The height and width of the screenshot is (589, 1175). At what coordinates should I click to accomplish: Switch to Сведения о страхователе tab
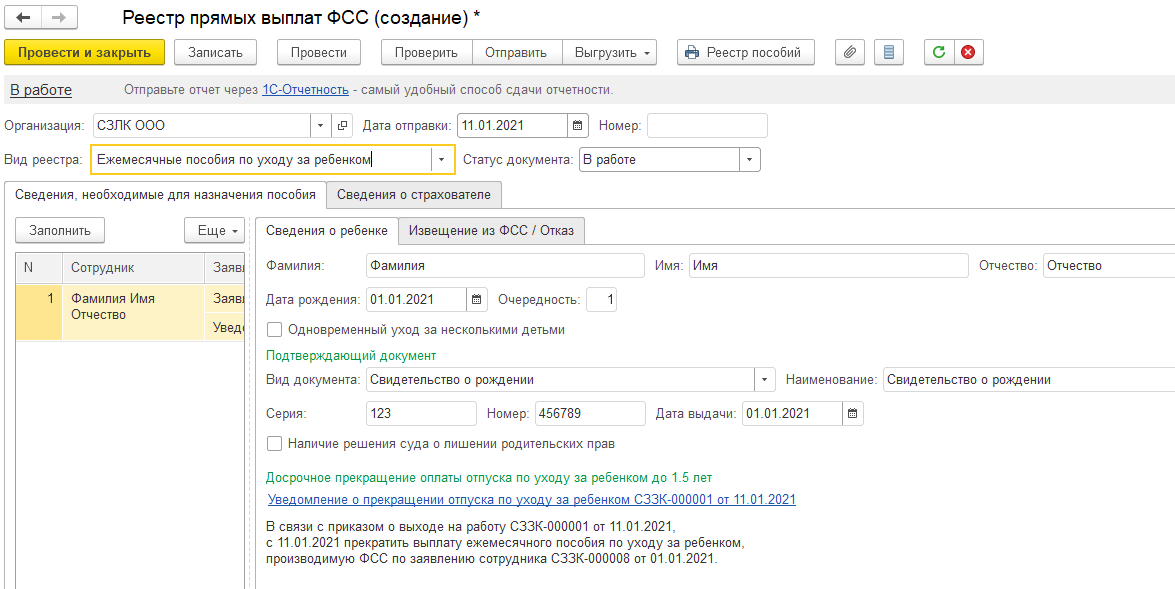click(x=414, y=194)
